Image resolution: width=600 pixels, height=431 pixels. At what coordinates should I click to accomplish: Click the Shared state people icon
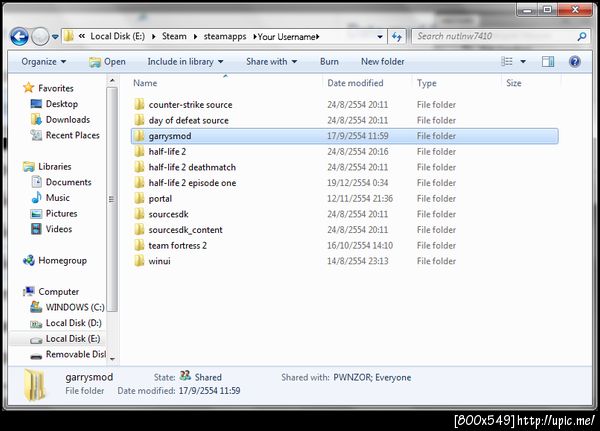pos(185,375)
